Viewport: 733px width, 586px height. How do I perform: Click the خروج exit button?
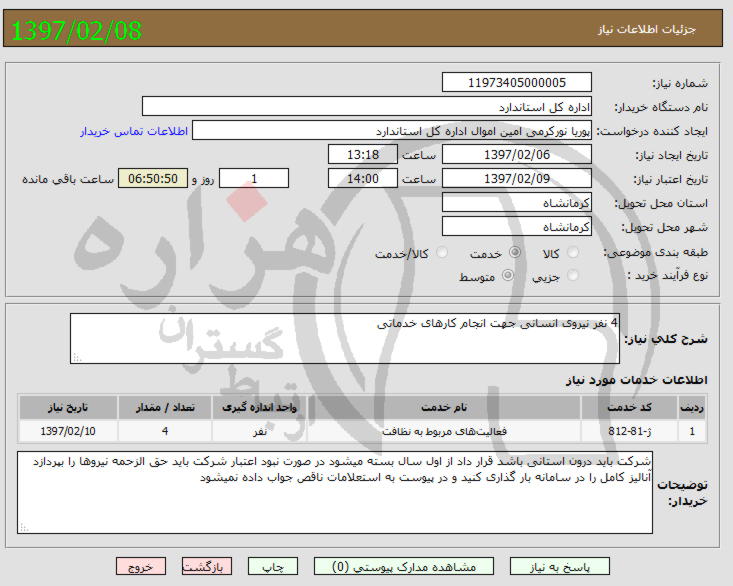[141, 566]
